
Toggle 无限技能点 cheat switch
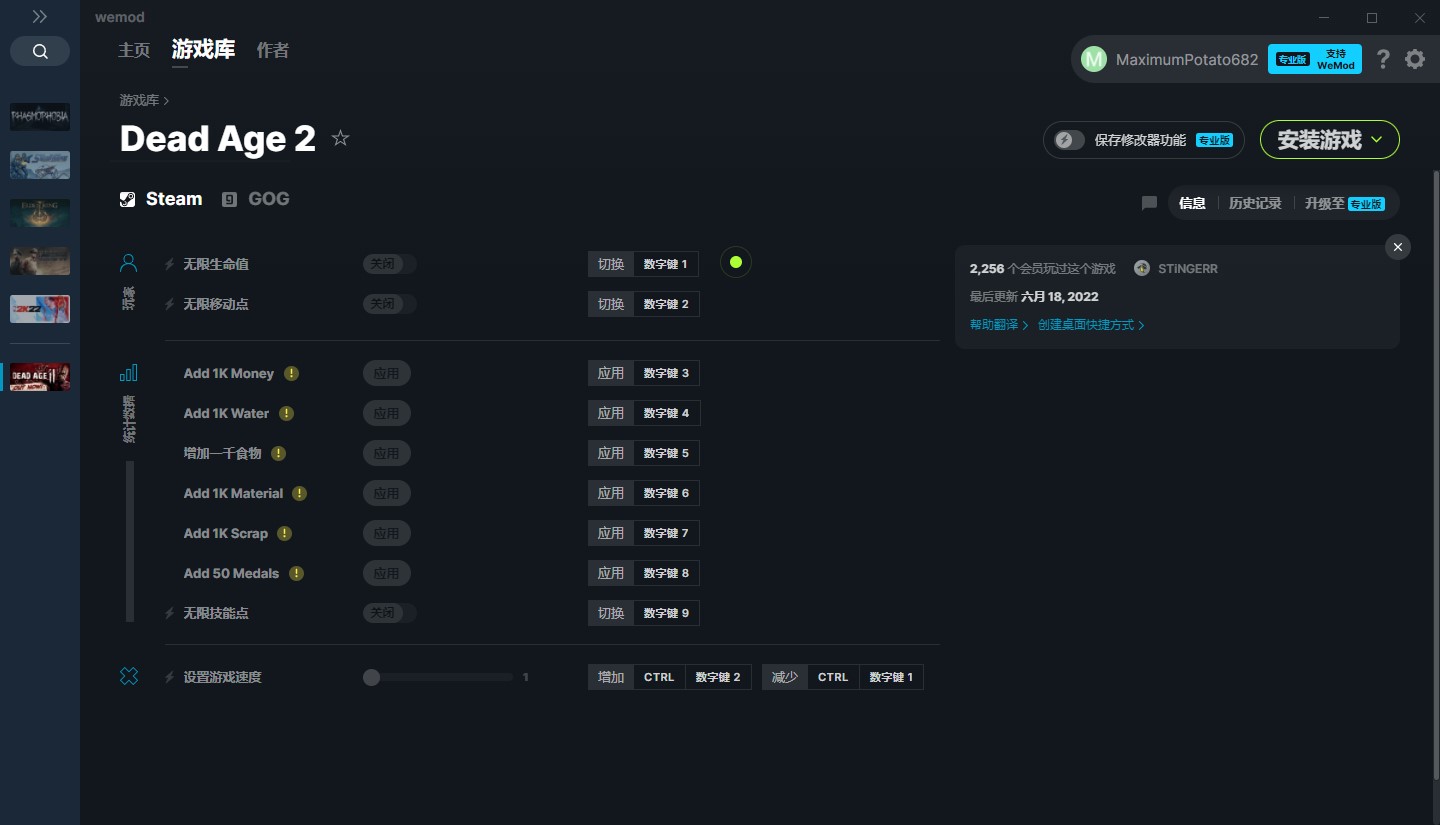tap(389, 613)
